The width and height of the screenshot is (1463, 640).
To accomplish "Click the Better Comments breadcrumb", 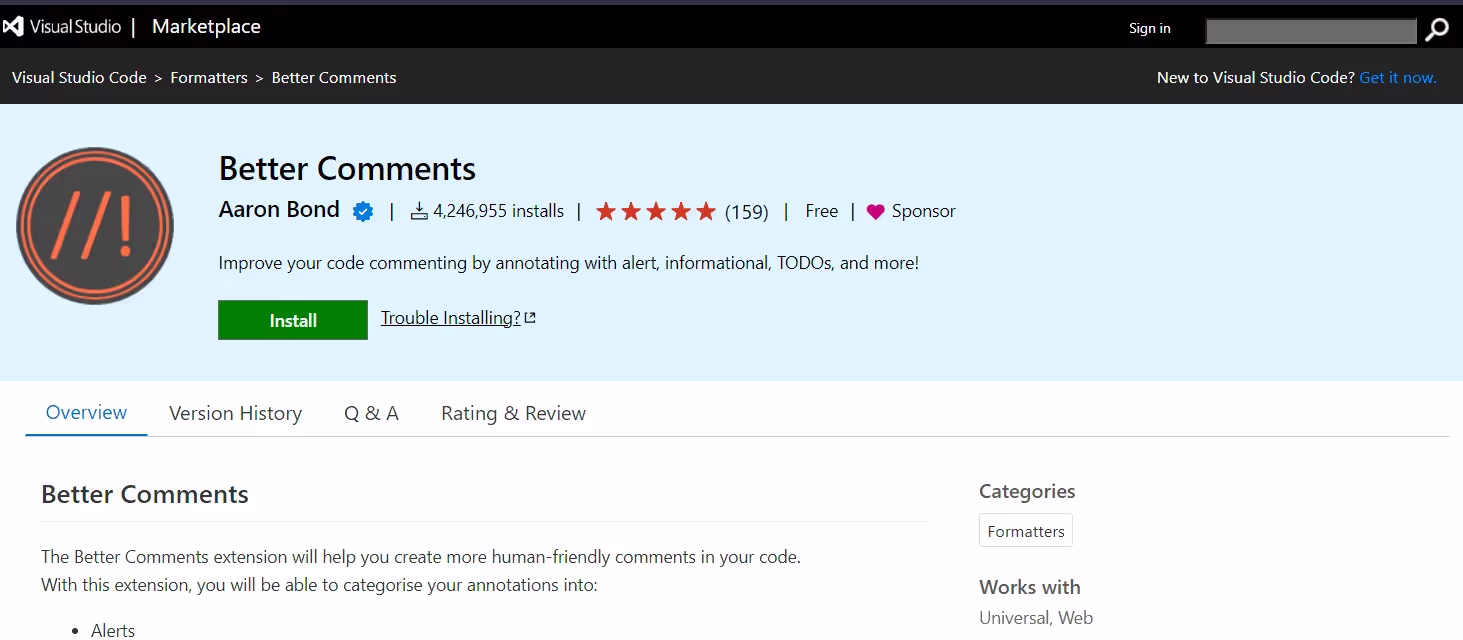I will point(334,77).
